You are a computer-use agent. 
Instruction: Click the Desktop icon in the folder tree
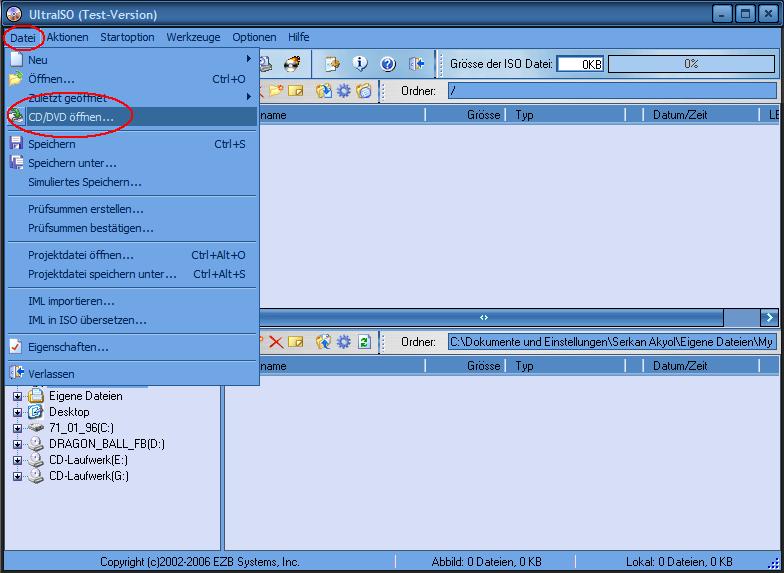point(36,412)
